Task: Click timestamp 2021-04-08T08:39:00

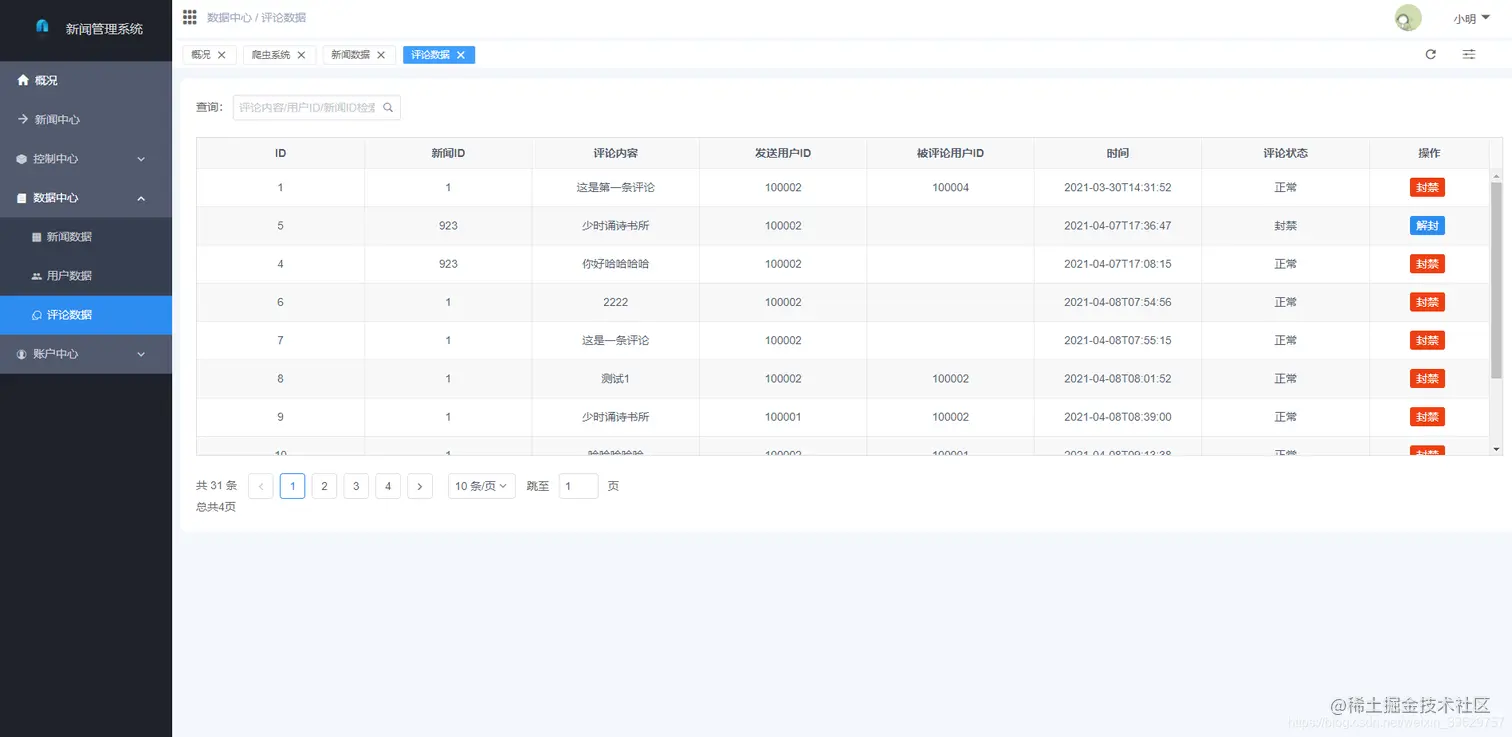Action: coord(1118,417)
